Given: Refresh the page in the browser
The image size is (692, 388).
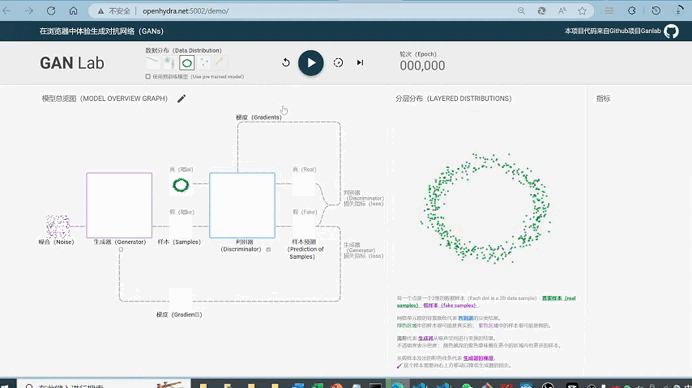Looking at the screenshot, I should pyautogui.click(x=51, y=11).
